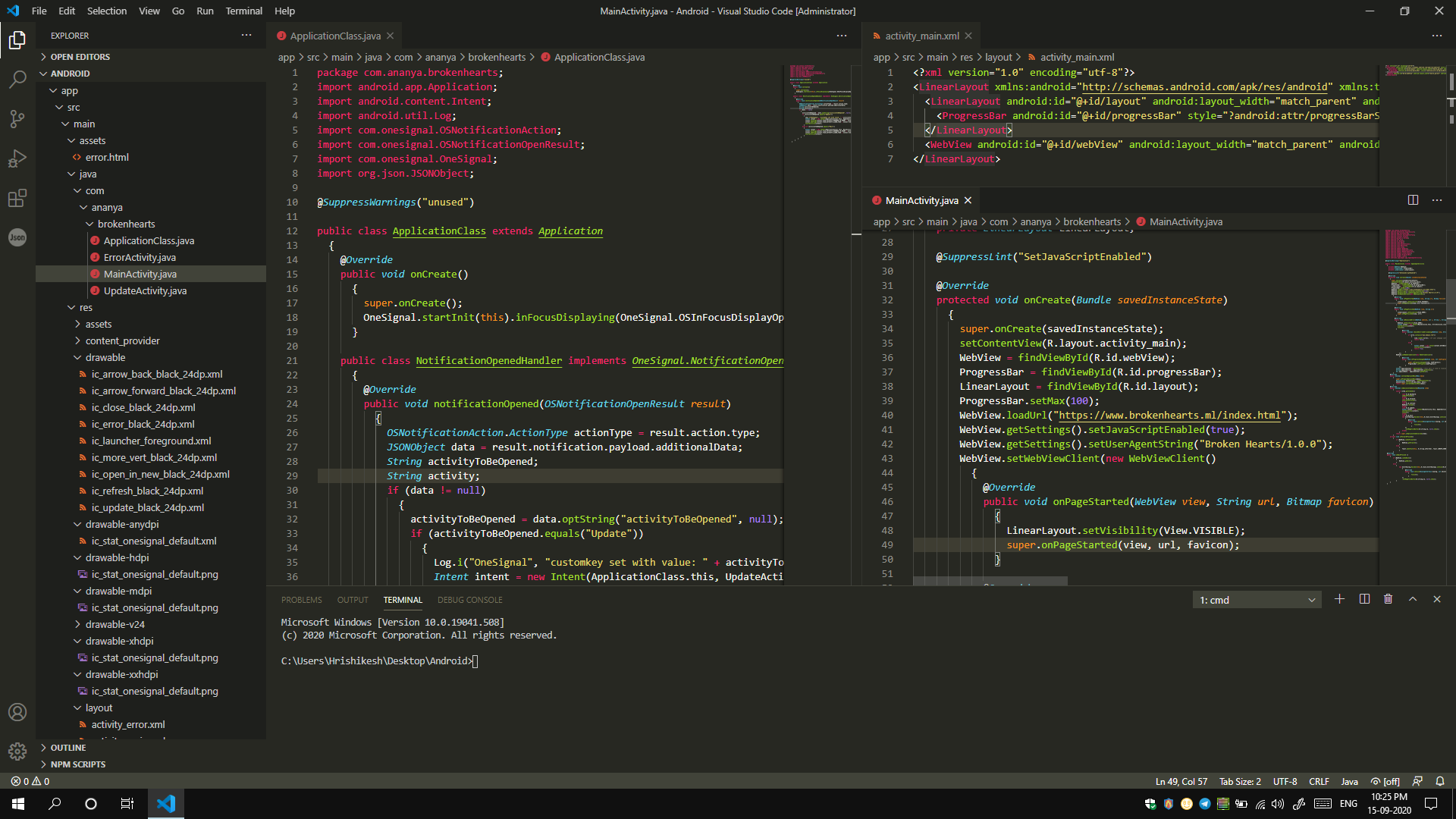
Task: Open the Selection menu
Action: coord(107,11)
